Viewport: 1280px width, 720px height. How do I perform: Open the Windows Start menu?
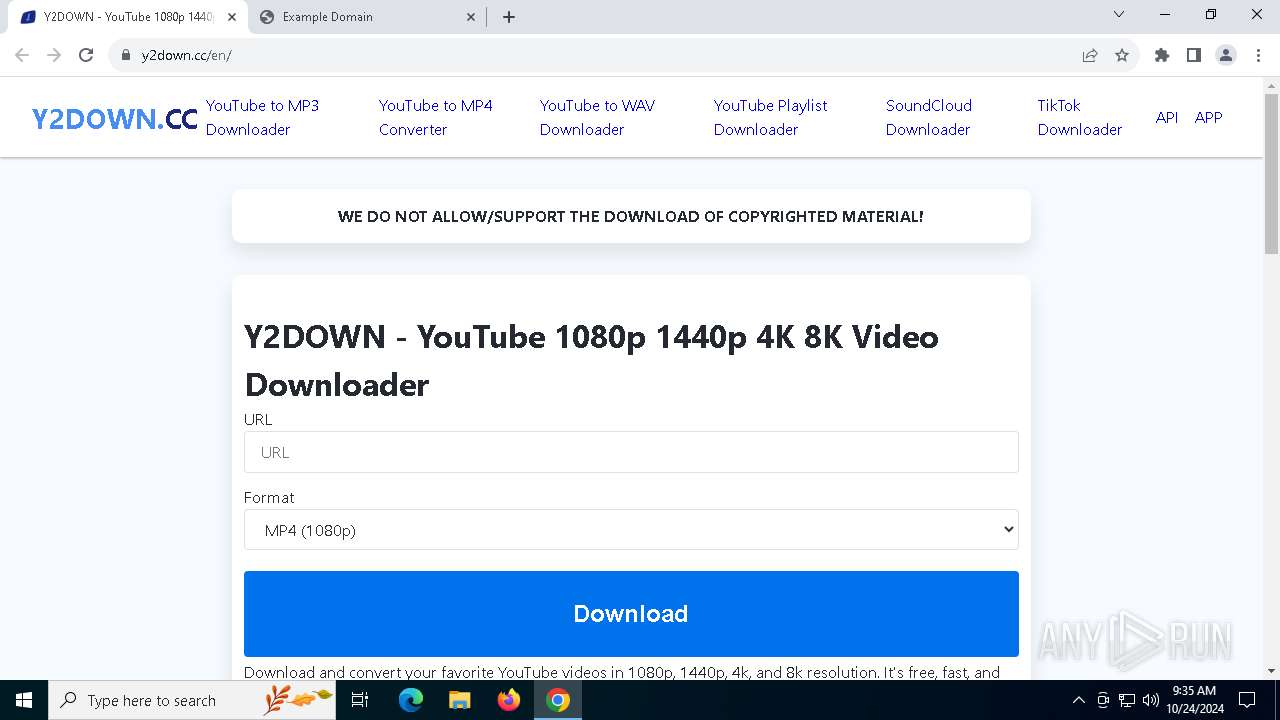pos(24,700)
